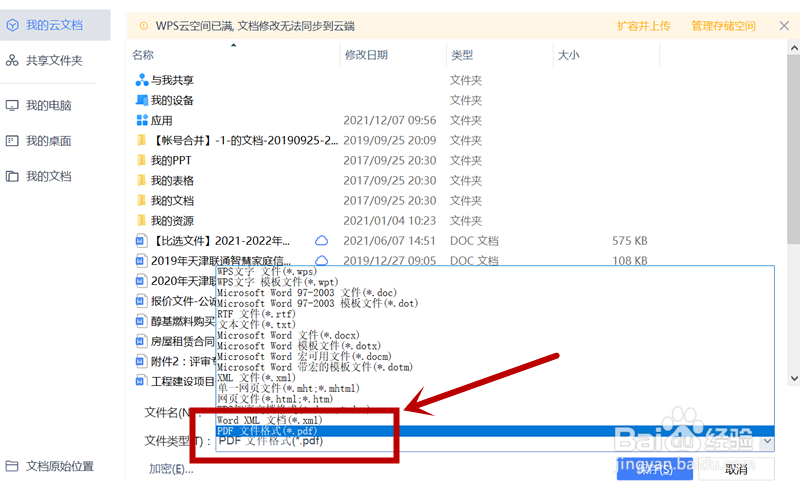Select 附件2 评审 document icon
This screenshot has height=492, width=800.
(x=141, y=361)
